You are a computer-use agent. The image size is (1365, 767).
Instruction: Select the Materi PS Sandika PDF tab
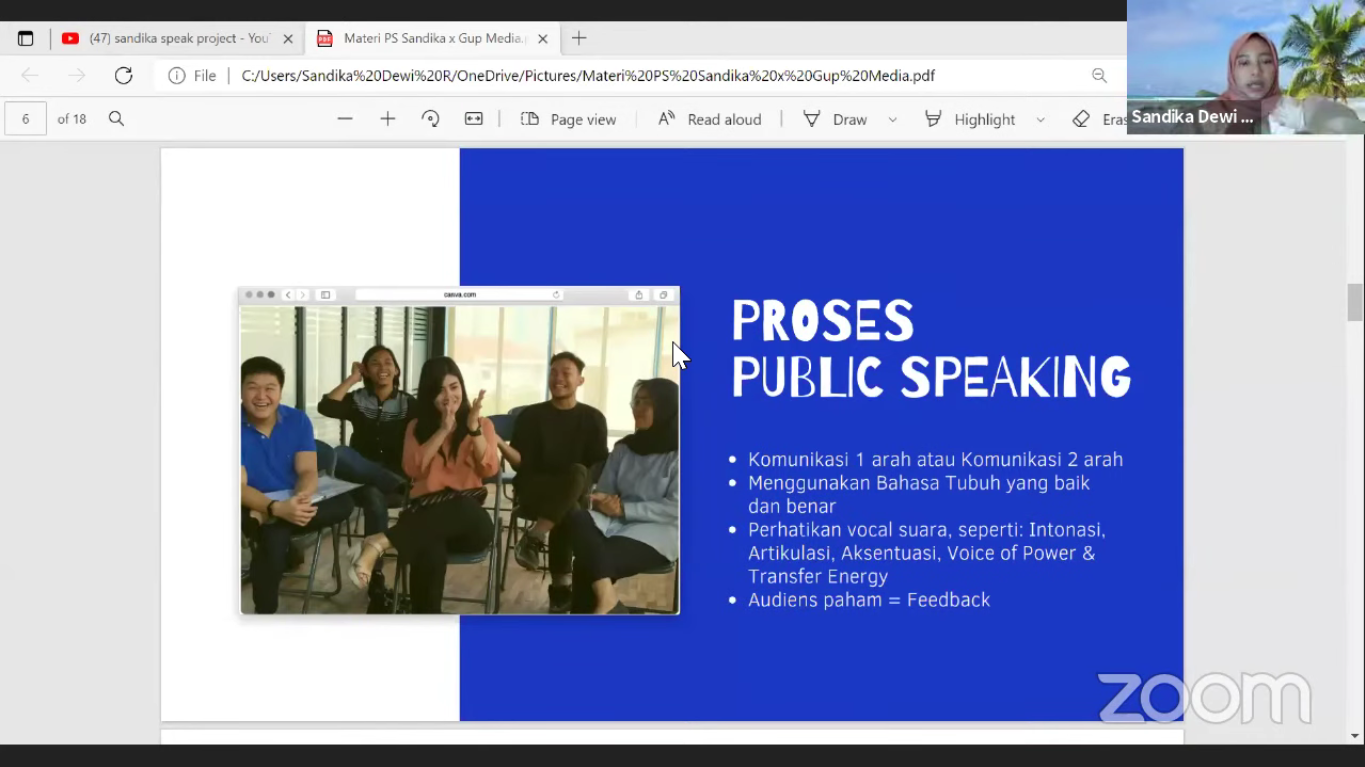[432, 39]
